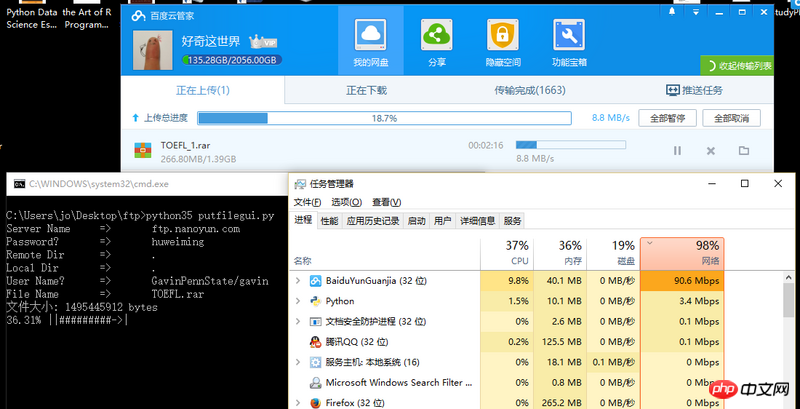Sort processes by 内存 column
Screen dimensions: 800x409
point(561,253)
